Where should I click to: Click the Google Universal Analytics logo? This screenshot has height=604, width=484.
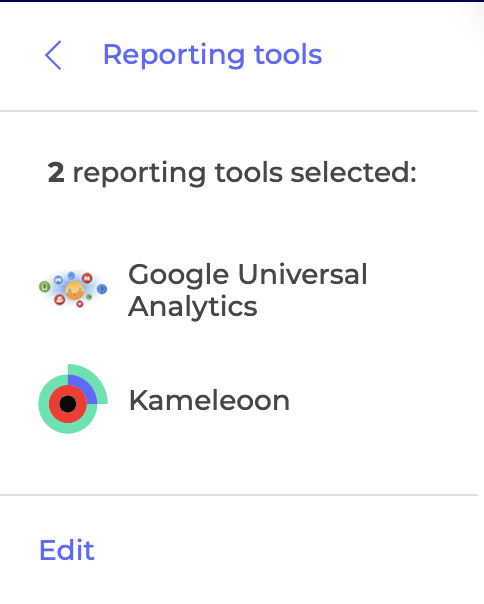coord(73,290)
